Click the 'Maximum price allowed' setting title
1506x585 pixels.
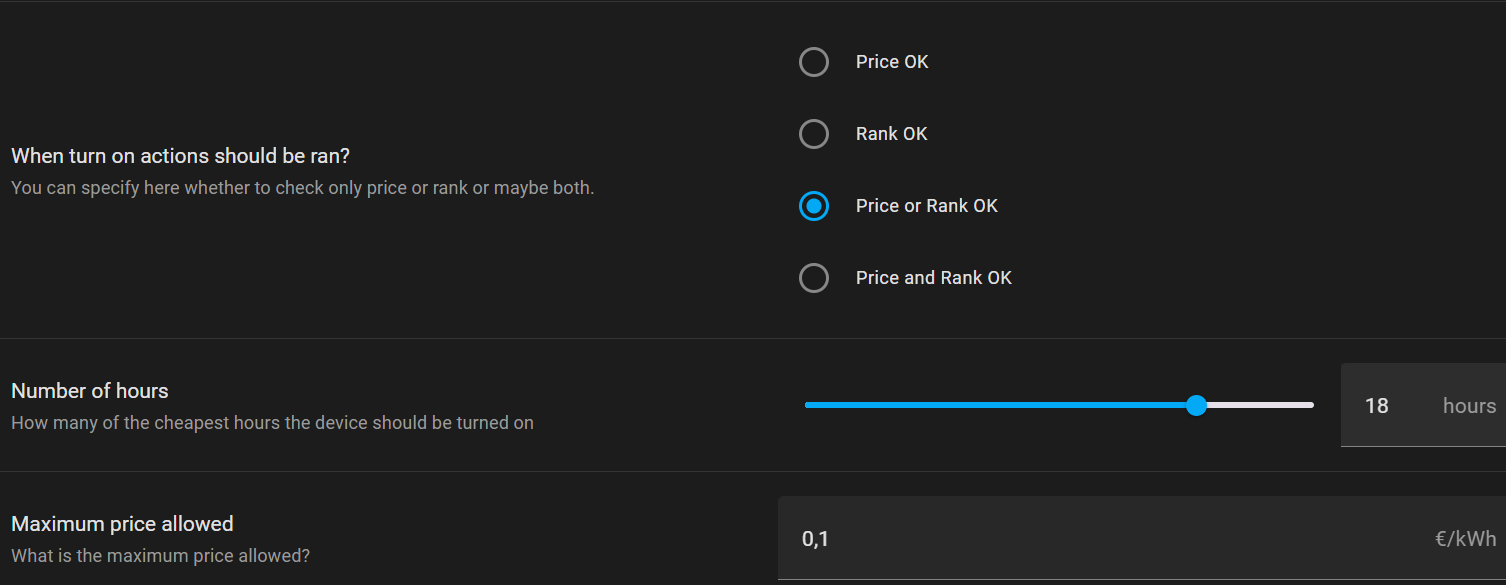122,524
